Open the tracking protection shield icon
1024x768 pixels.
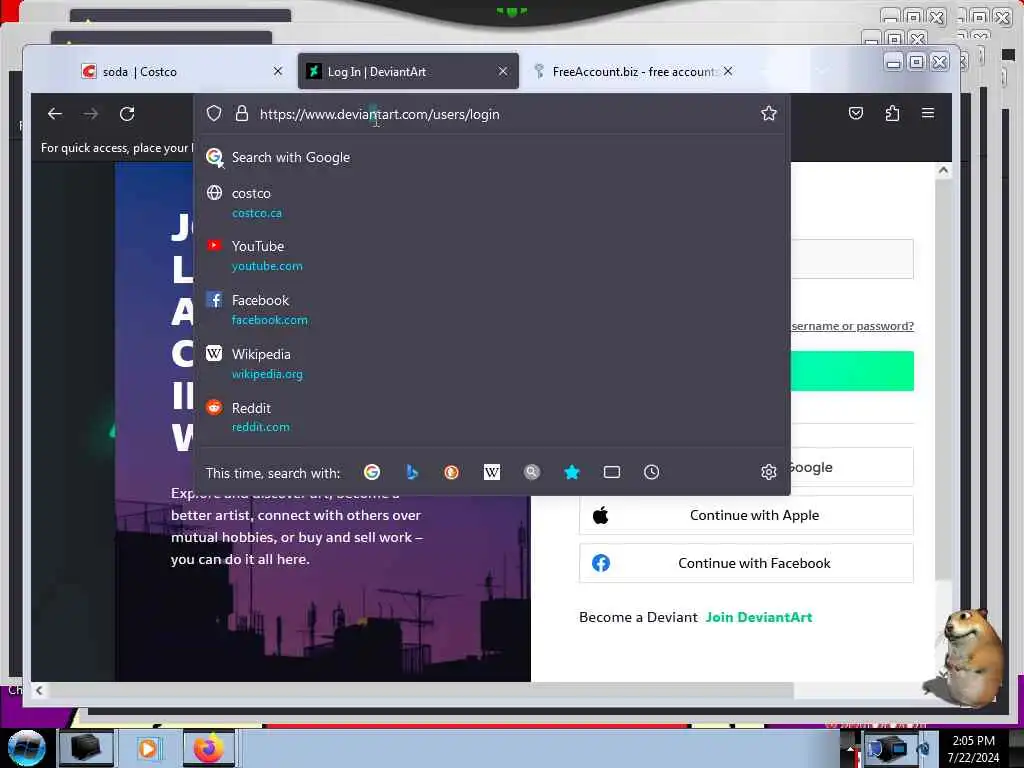pos(214,114)
